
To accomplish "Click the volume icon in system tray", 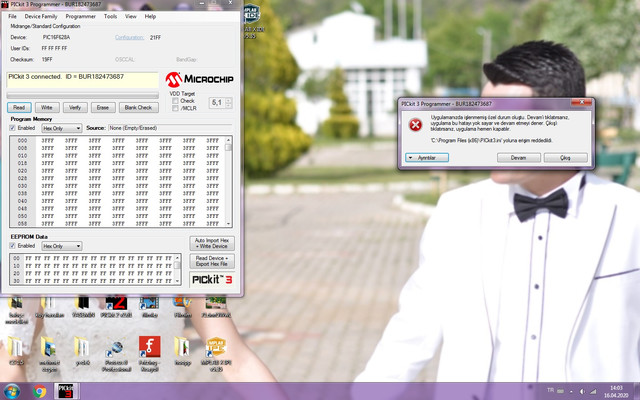I will click(582, 392).
